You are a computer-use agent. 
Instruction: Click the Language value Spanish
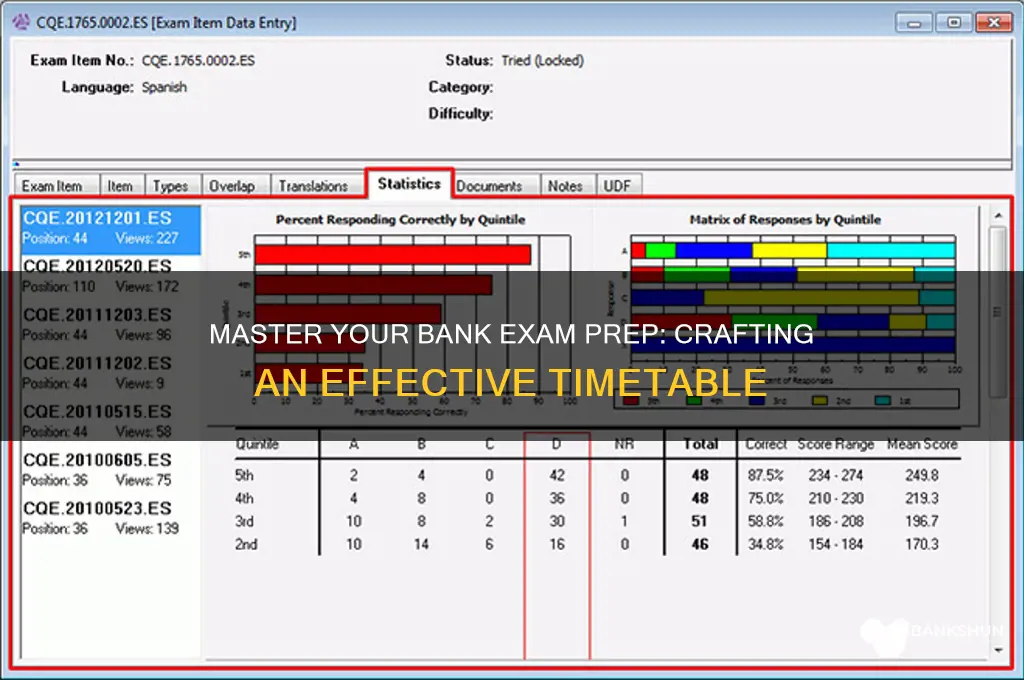tap(165, 87)
